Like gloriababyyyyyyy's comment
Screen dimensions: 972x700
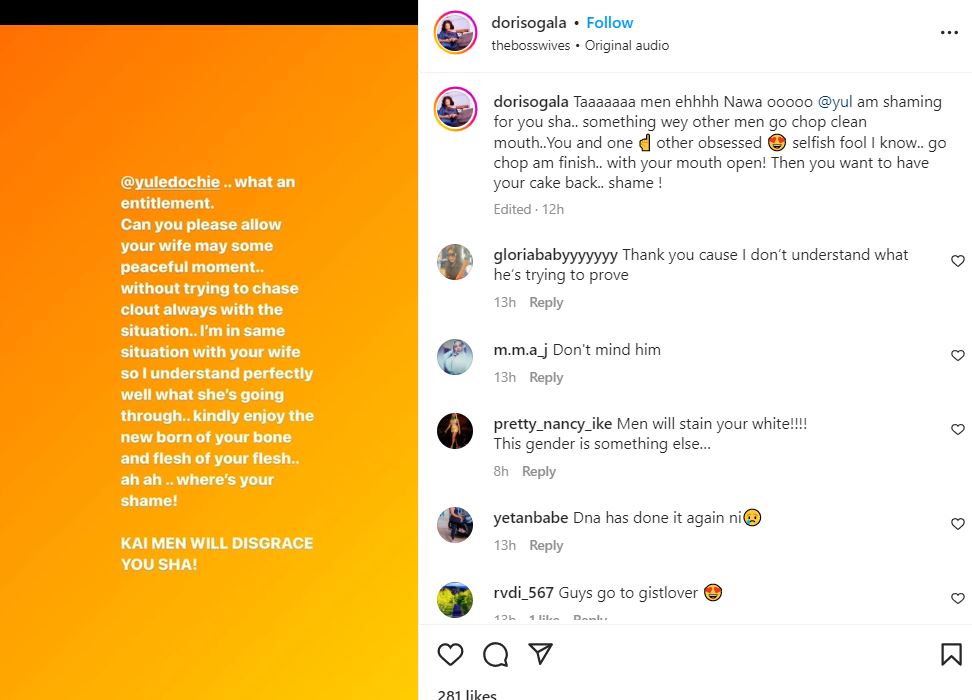pos(957,261)
